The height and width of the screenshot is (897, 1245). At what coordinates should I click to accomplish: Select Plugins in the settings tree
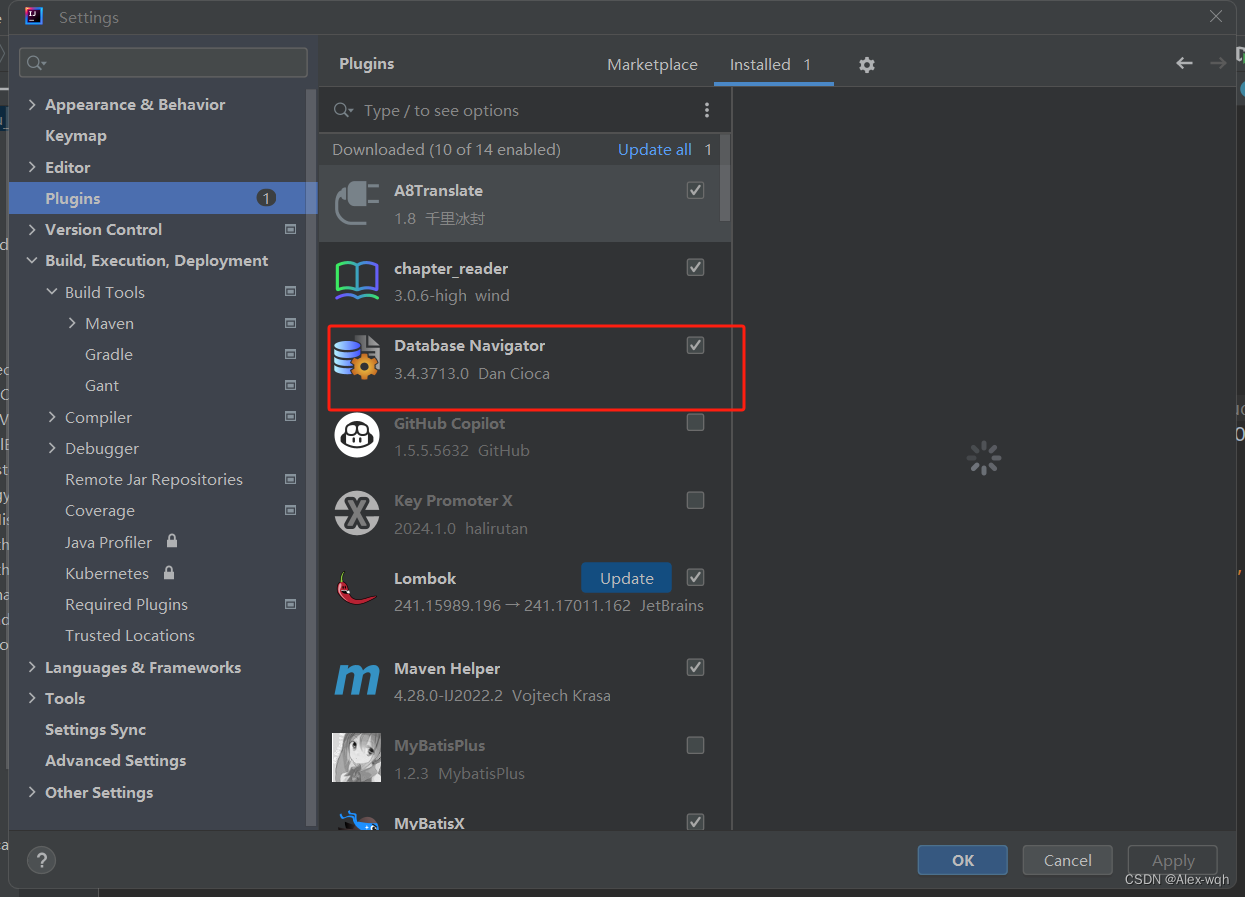163,198
